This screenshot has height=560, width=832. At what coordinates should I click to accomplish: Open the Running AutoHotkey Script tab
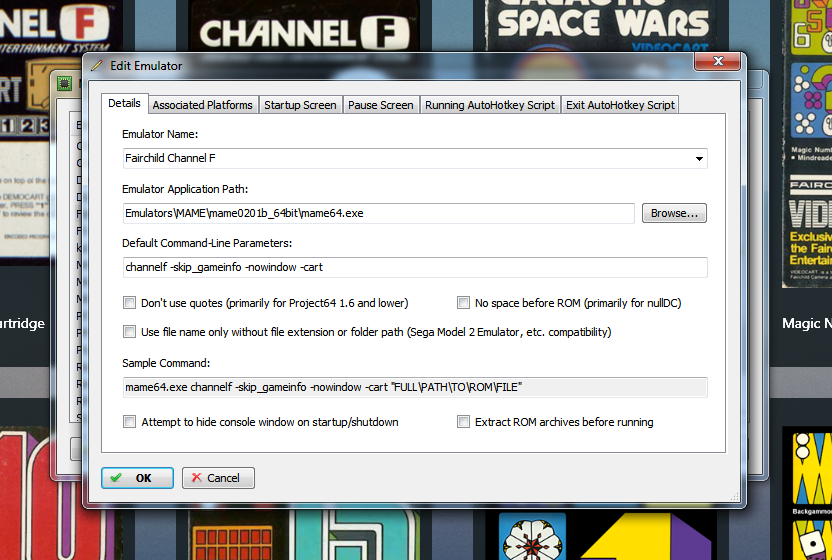489,105
